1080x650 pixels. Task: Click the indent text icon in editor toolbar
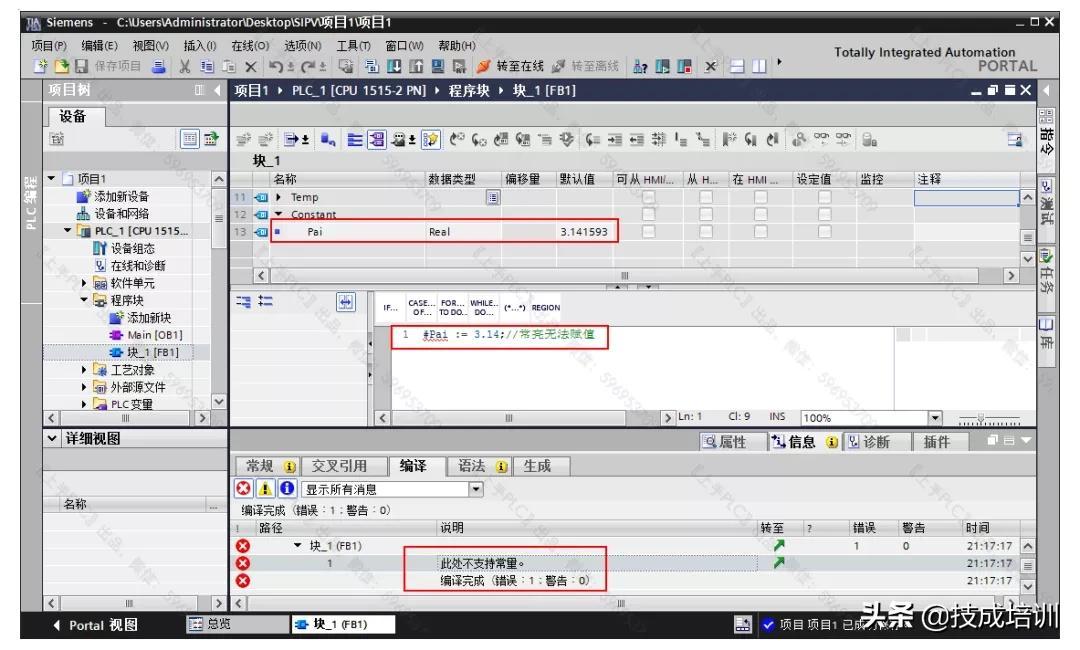click(614, 140)
